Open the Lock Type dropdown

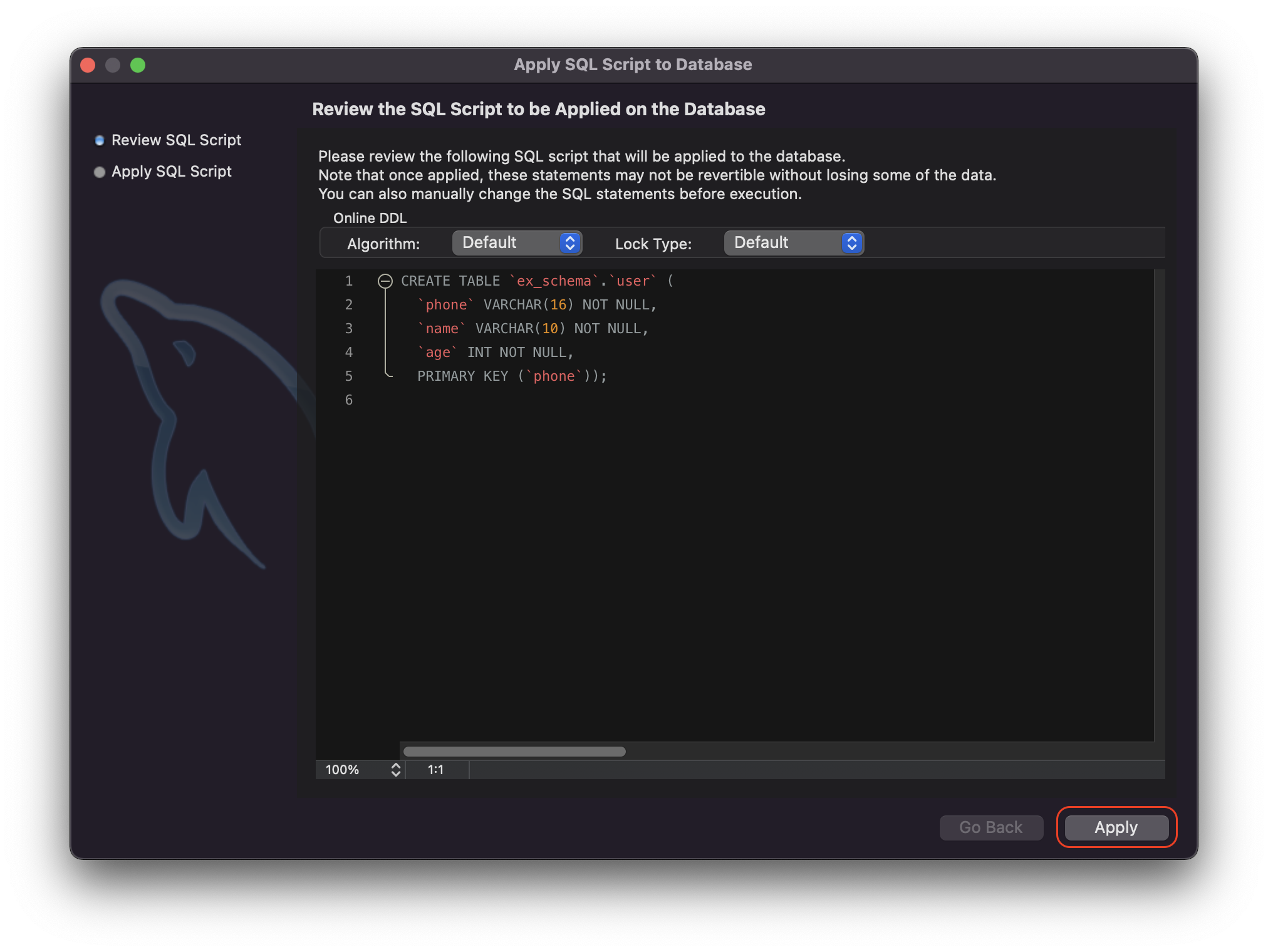point(793,243)
